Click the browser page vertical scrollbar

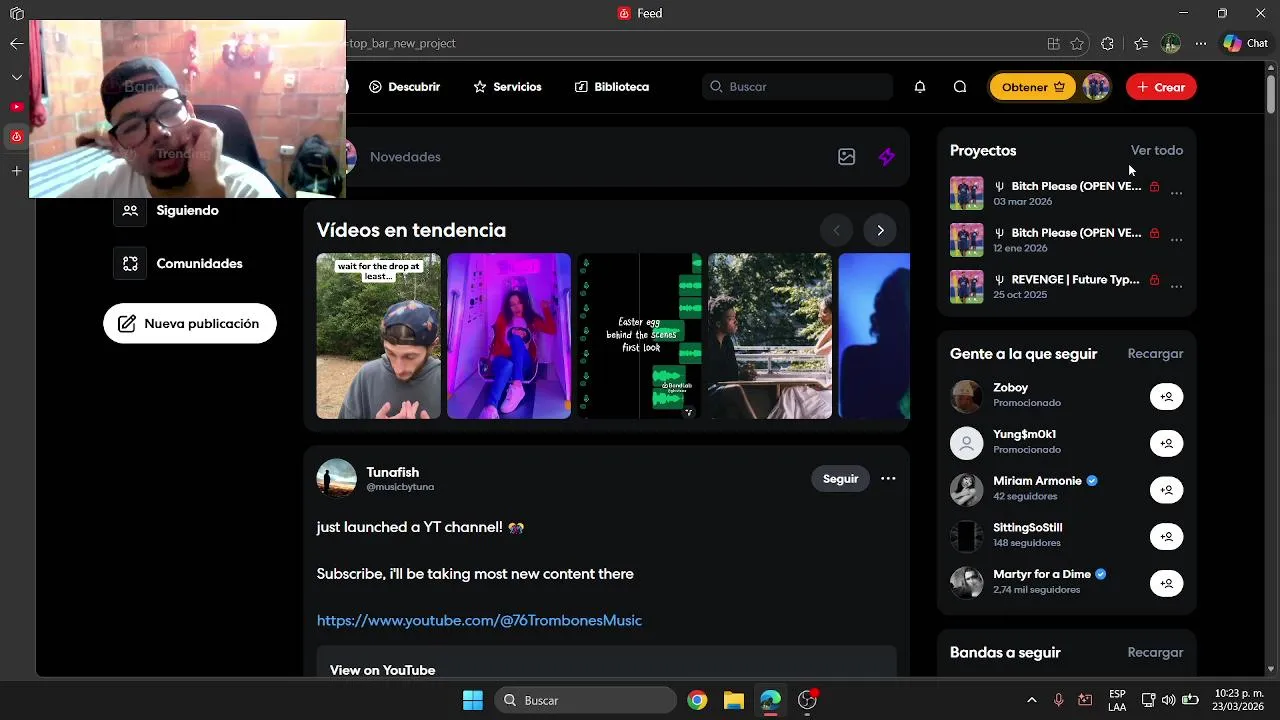pos(1271,95)
